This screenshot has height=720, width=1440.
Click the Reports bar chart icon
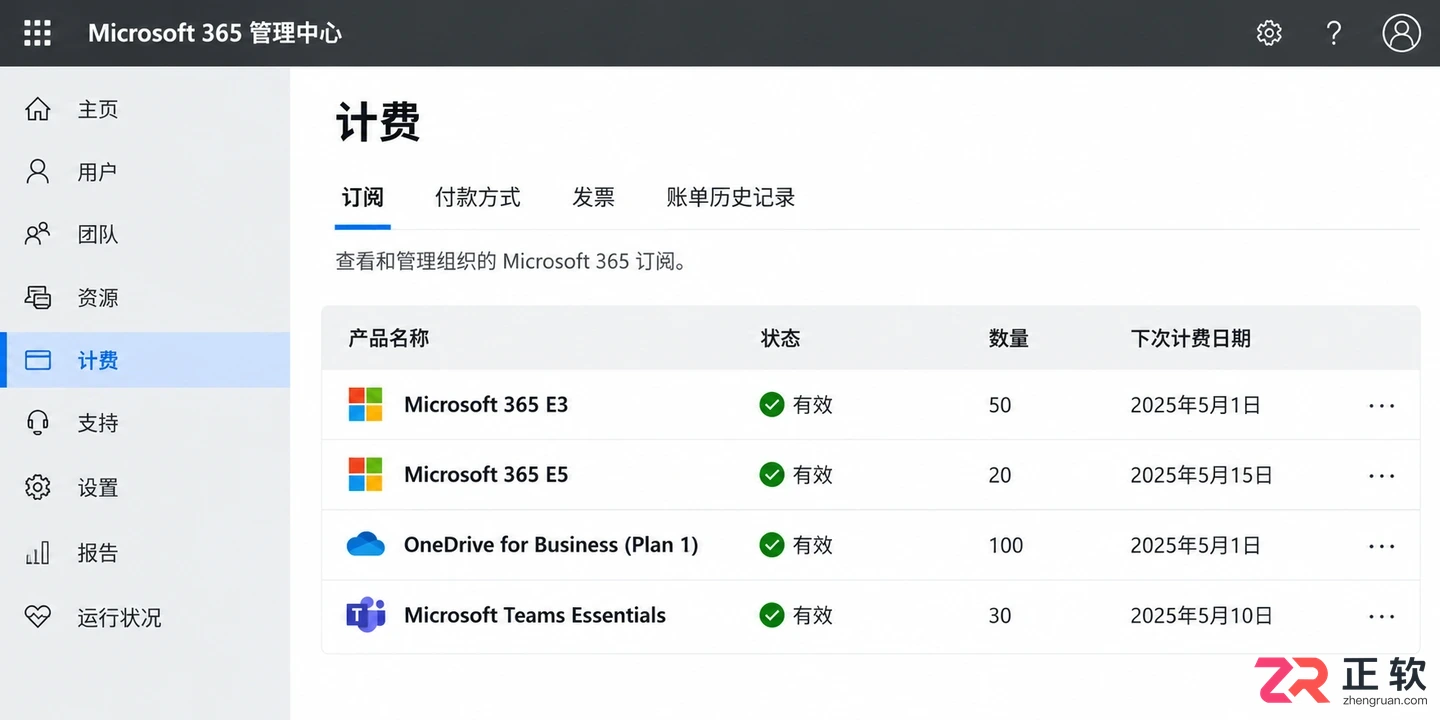[38, 552]
